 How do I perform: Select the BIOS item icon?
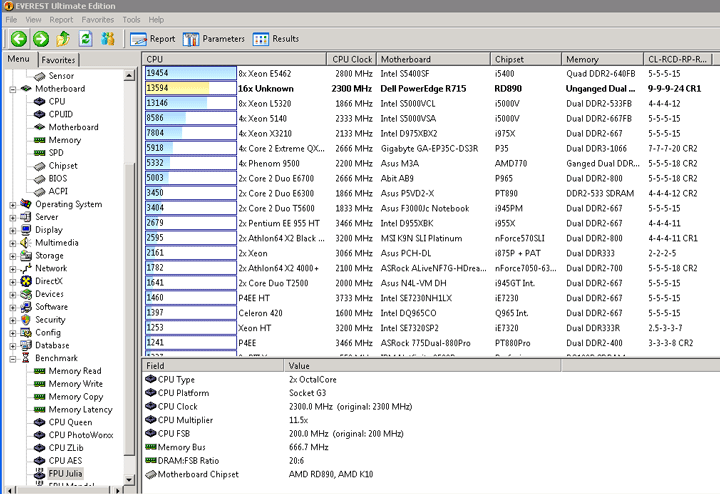pos(40,179)
